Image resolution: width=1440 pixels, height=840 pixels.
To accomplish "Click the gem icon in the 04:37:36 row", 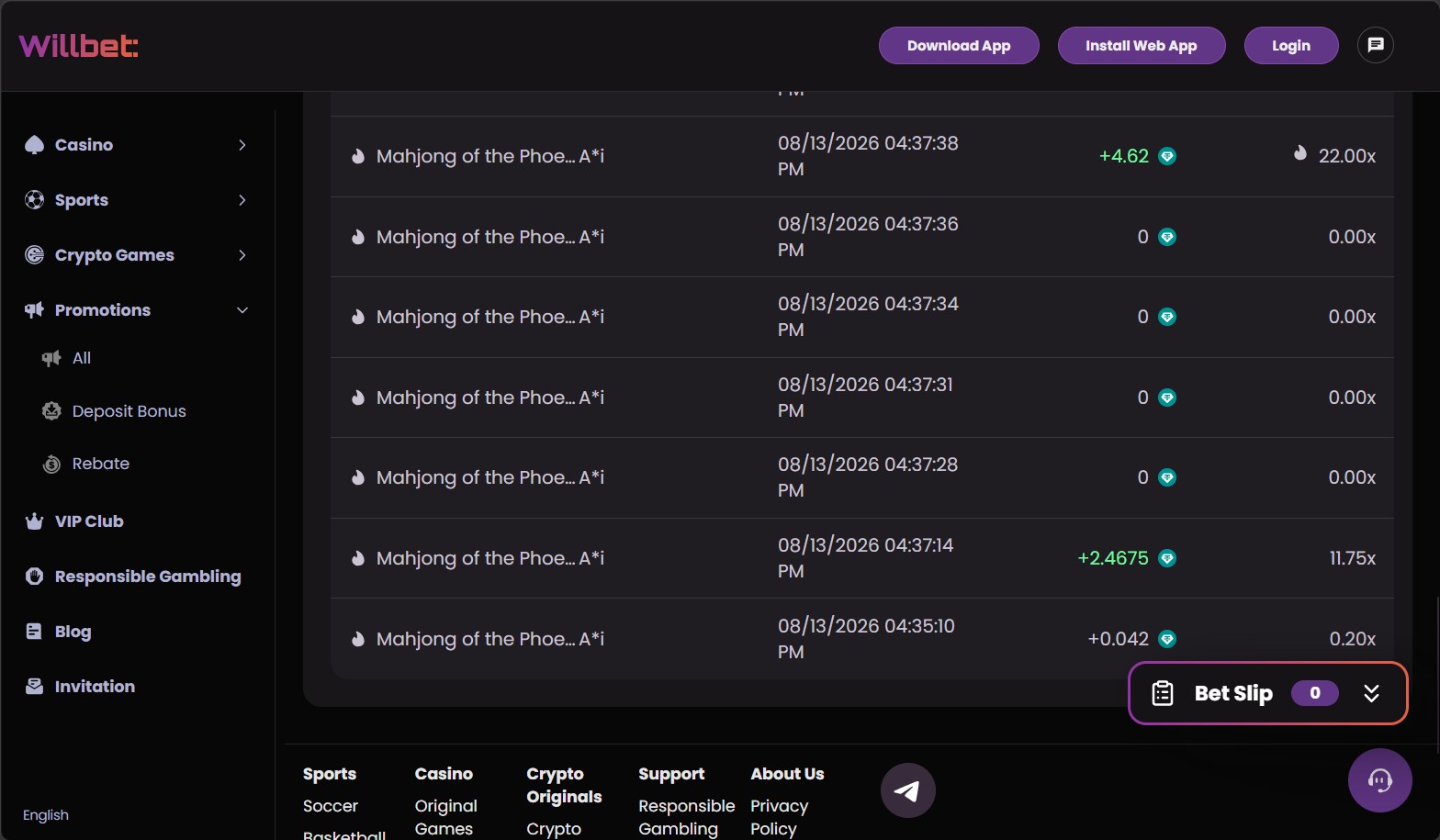I will [x=1167, y=237].
